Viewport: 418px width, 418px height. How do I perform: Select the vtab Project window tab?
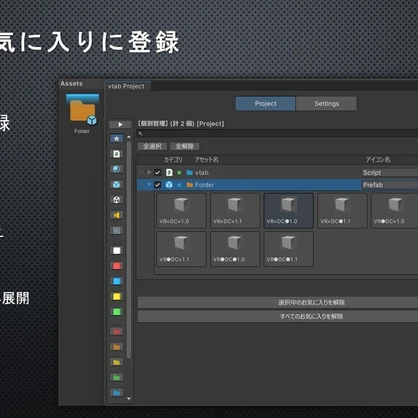(x=127, y=86)
